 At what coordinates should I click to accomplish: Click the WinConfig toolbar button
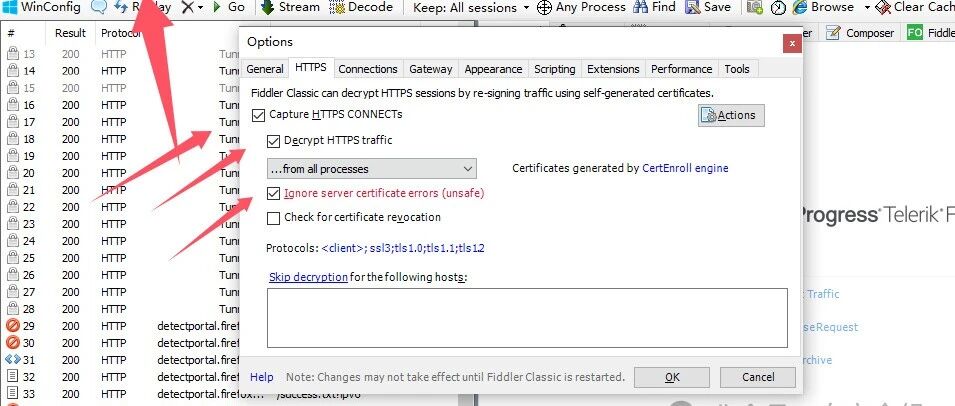click(41, 7)
